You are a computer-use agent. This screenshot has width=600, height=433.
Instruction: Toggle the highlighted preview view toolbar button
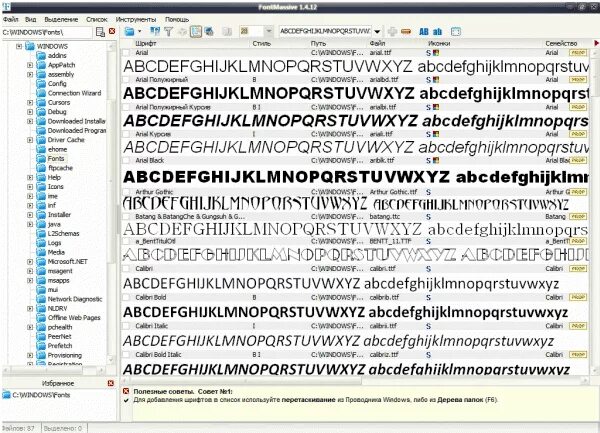(x=196, y=31)
